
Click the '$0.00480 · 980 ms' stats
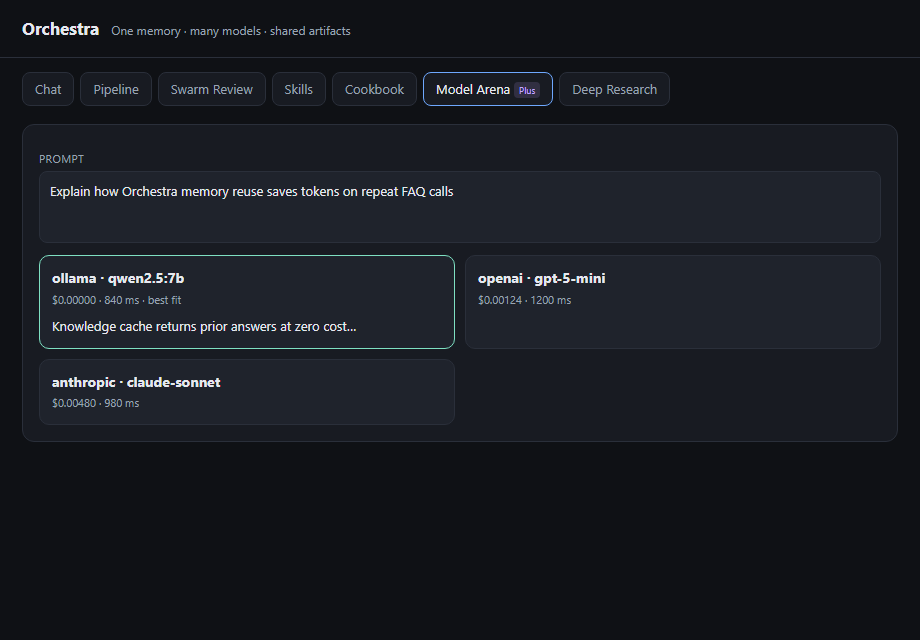96,403
